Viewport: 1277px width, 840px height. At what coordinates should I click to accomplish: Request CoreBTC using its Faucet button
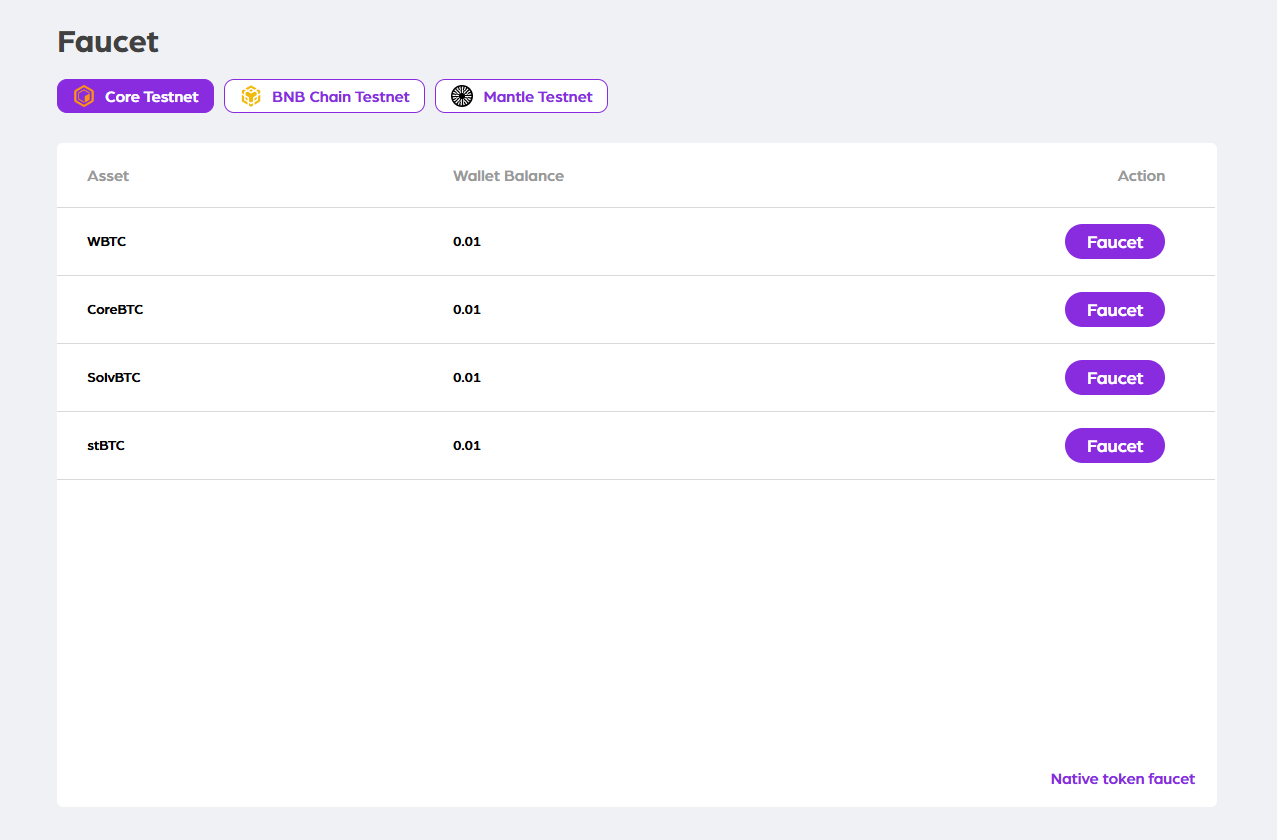click(x=1114, y=310)
